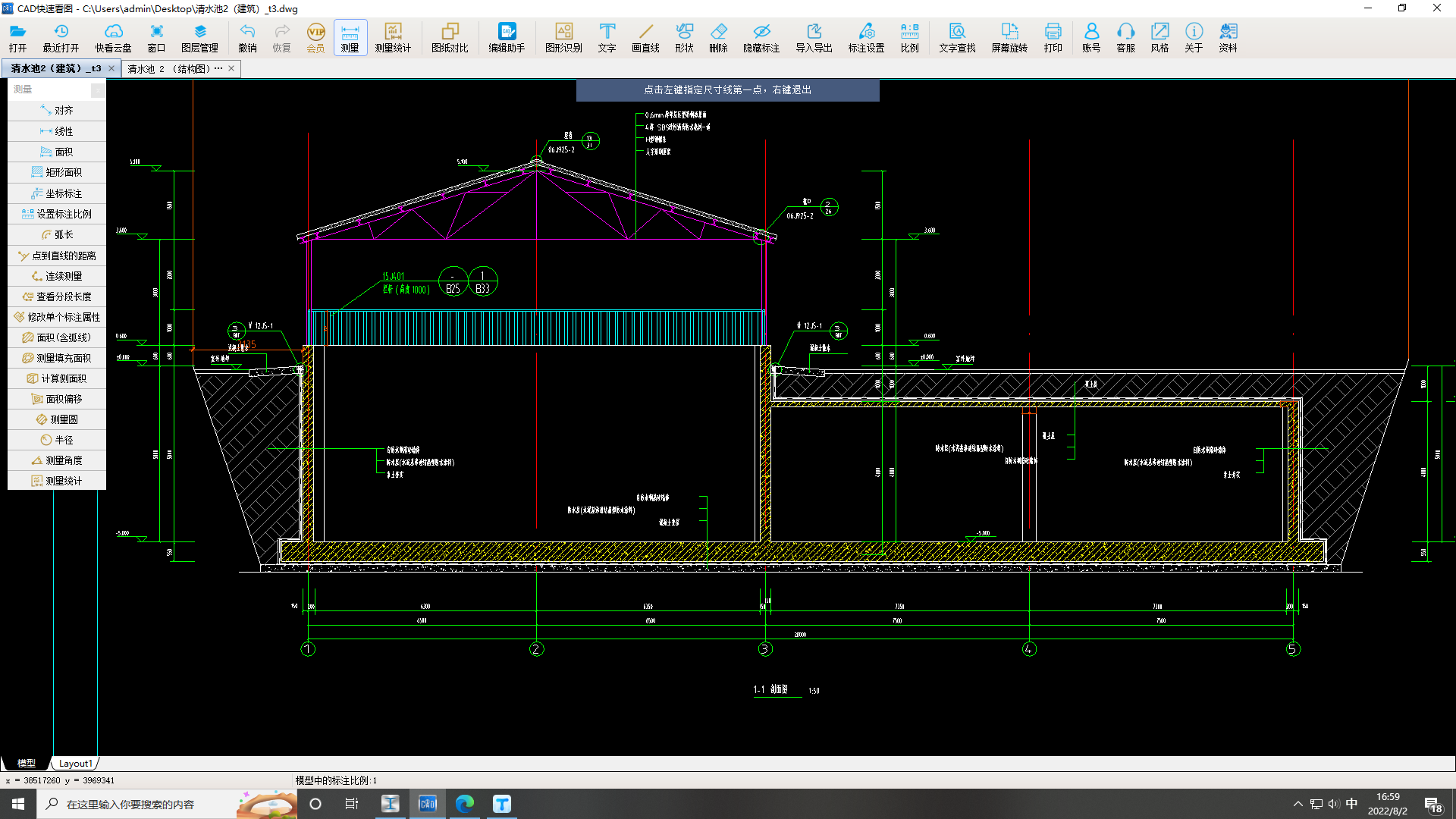Click the taskbar search box
Image resolution: width=1456 pixels, height=819 pixels.
(x=167, y=804)
